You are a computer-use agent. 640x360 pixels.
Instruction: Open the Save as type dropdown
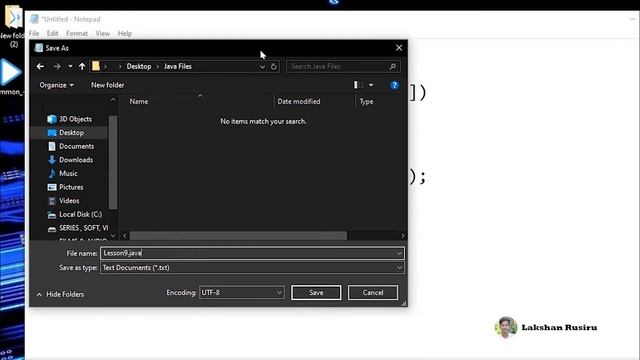point(252,268)
